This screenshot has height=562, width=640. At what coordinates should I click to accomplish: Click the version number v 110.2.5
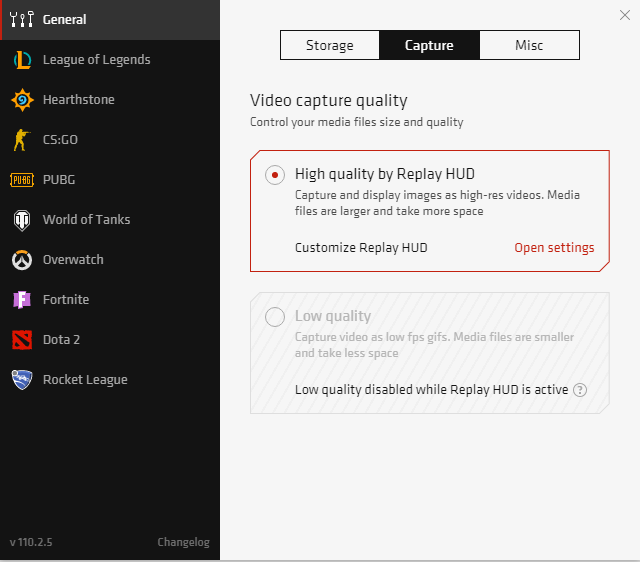(31, 542)
